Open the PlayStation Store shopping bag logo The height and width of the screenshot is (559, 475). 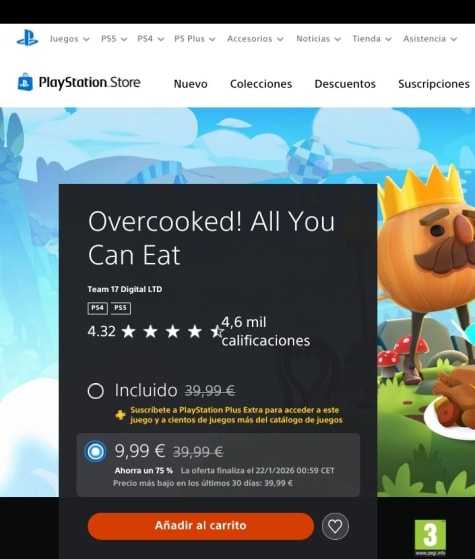point(25,82)
